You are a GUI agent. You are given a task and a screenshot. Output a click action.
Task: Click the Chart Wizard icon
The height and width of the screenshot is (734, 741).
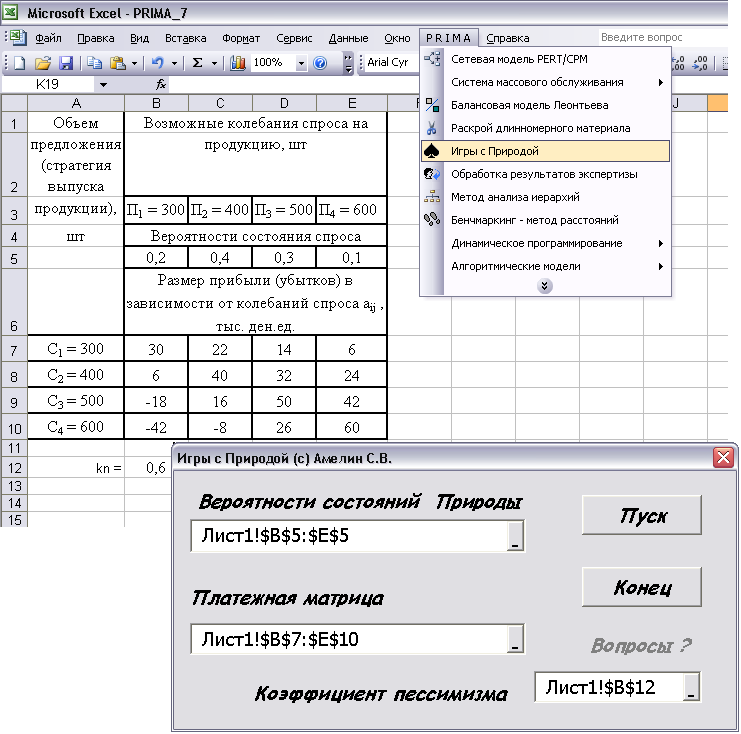click(x=238, y=62)
